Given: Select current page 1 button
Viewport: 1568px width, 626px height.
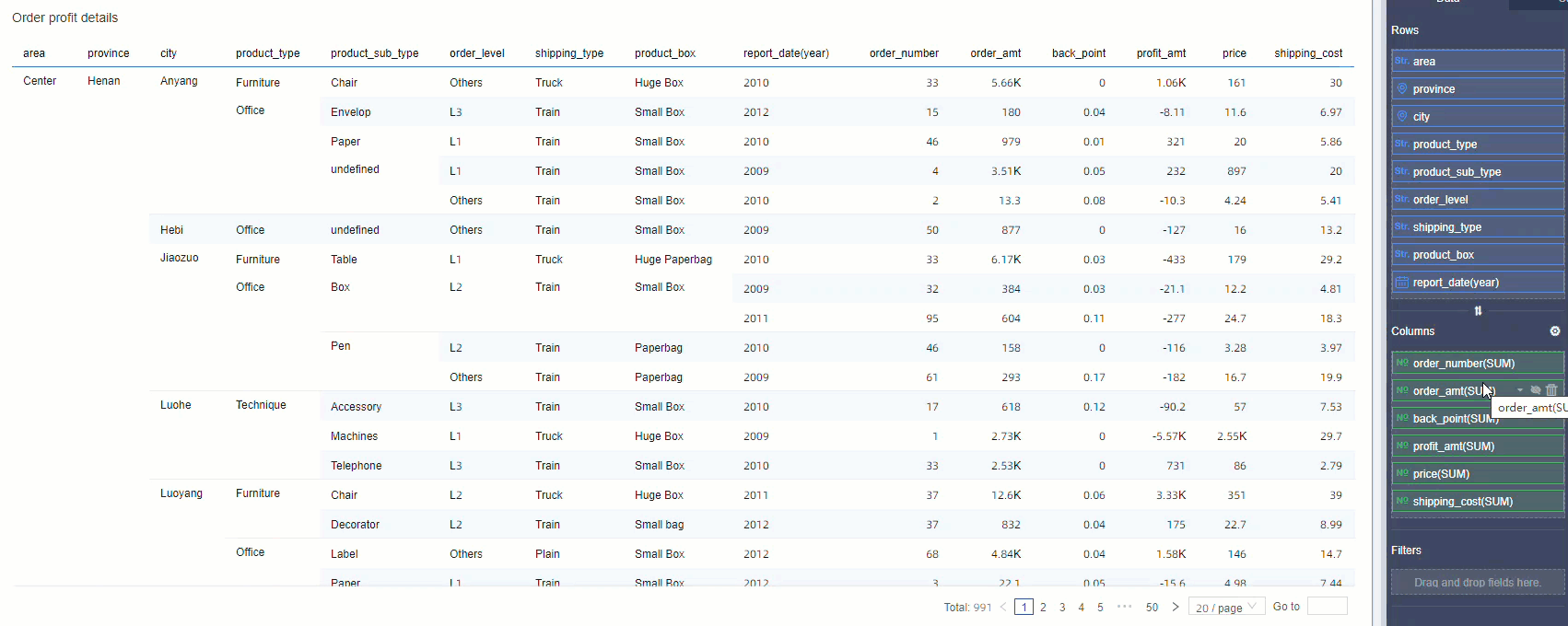Looking at the screenshot, I should tap(1024, 608).
